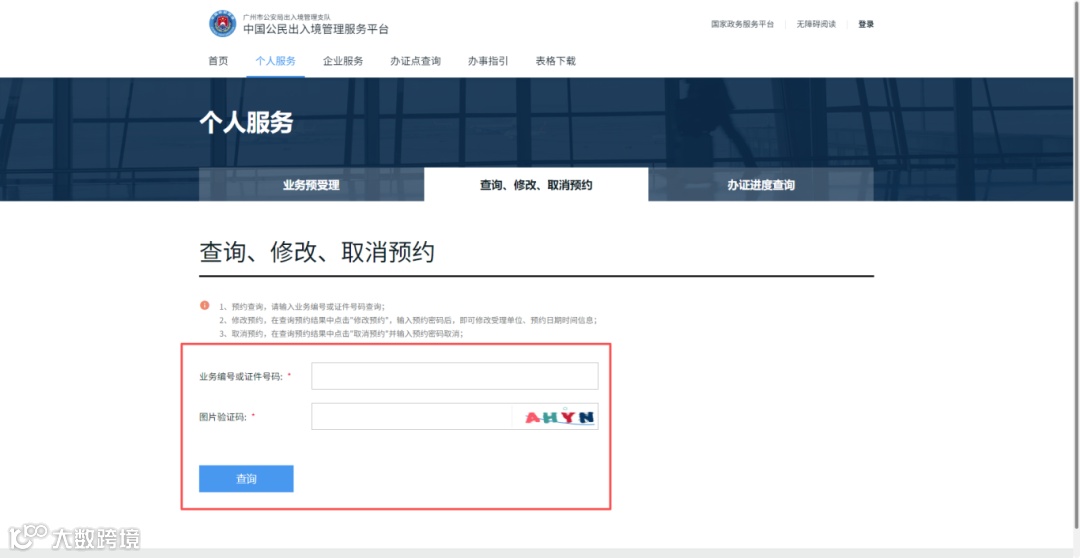The width and height of the screenshot is (1080, 558).
Task: Select the 个人服务 navigation item
Action: [x=276, y=61]
